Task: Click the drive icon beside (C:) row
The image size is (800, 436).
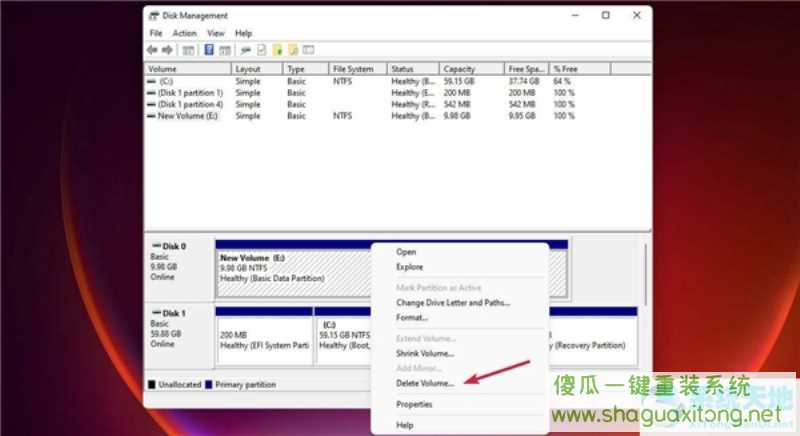Action: [152, 82]
